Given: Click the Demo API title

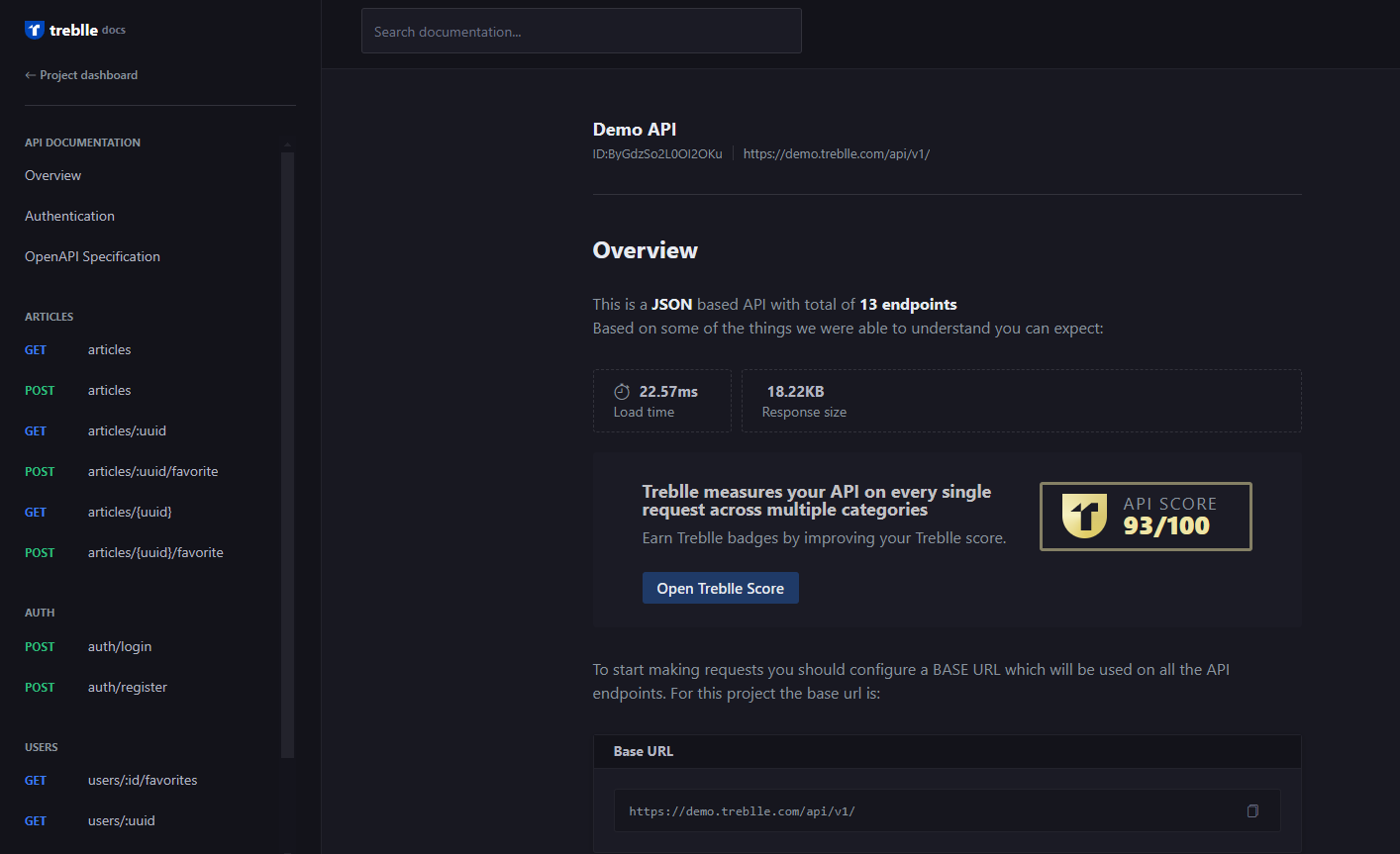Looking at the screenshot, I should (635, 130).
